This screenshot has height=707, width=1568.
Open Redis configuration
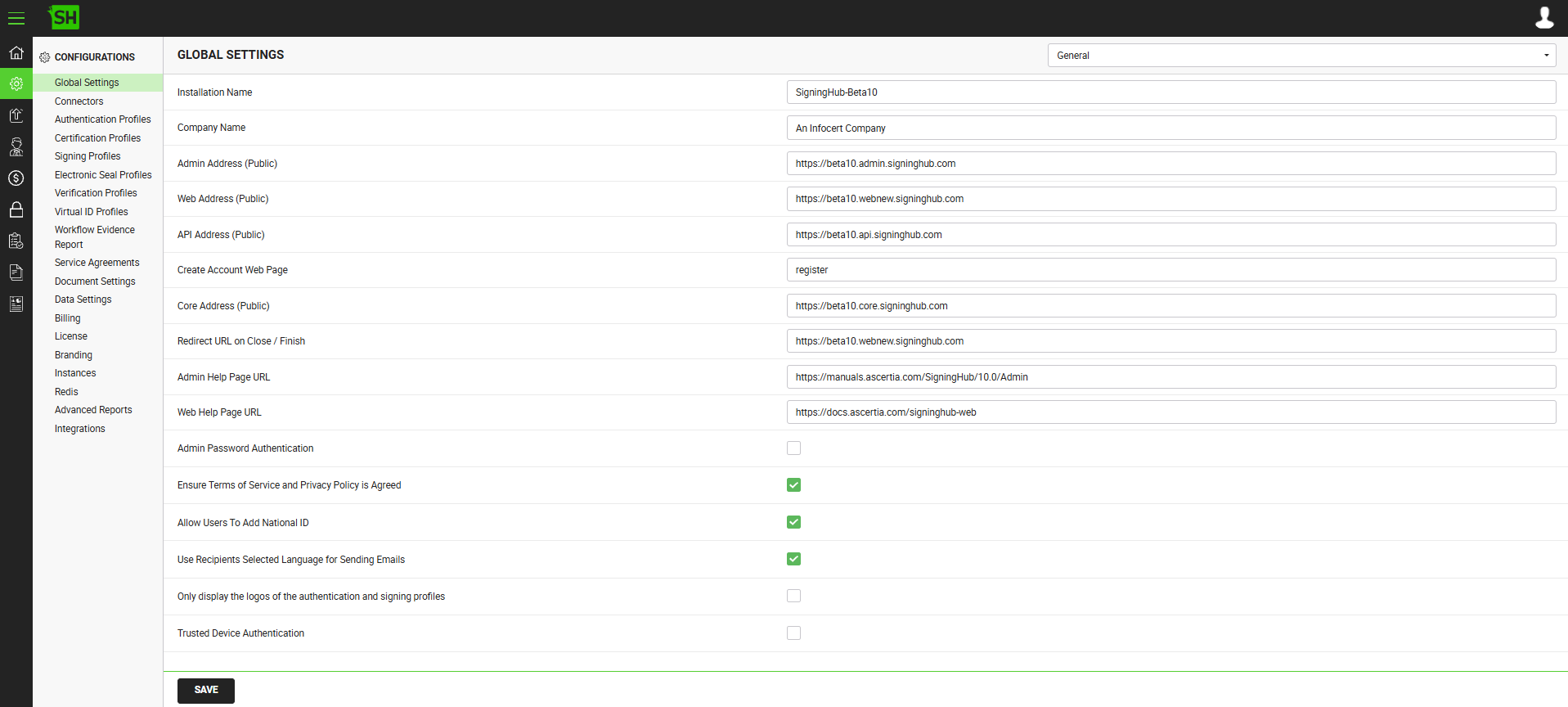(66, 392)
